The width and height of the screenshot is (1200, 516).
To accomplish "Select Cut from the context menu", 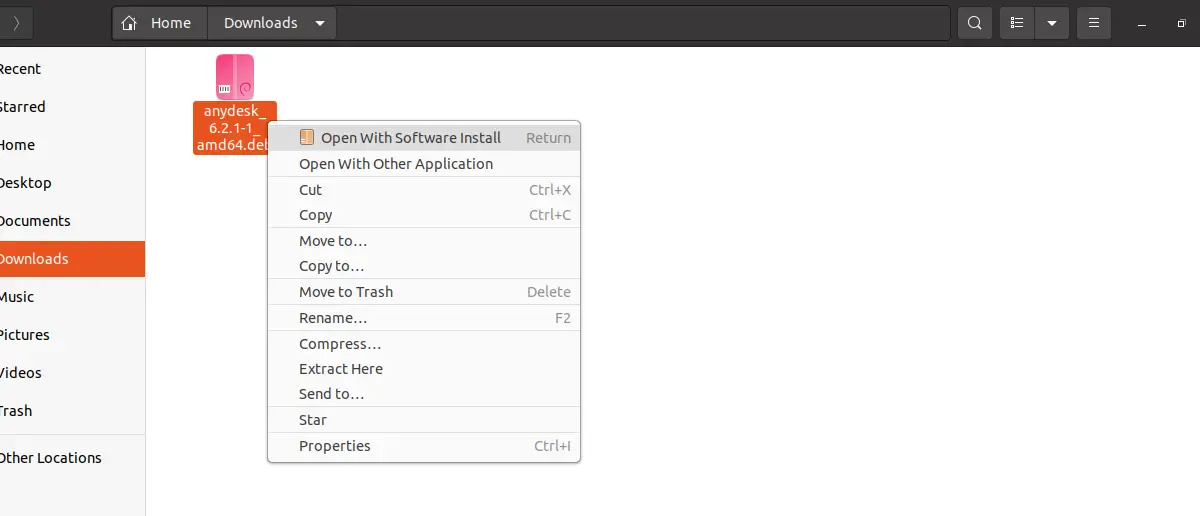I will 424,190.
